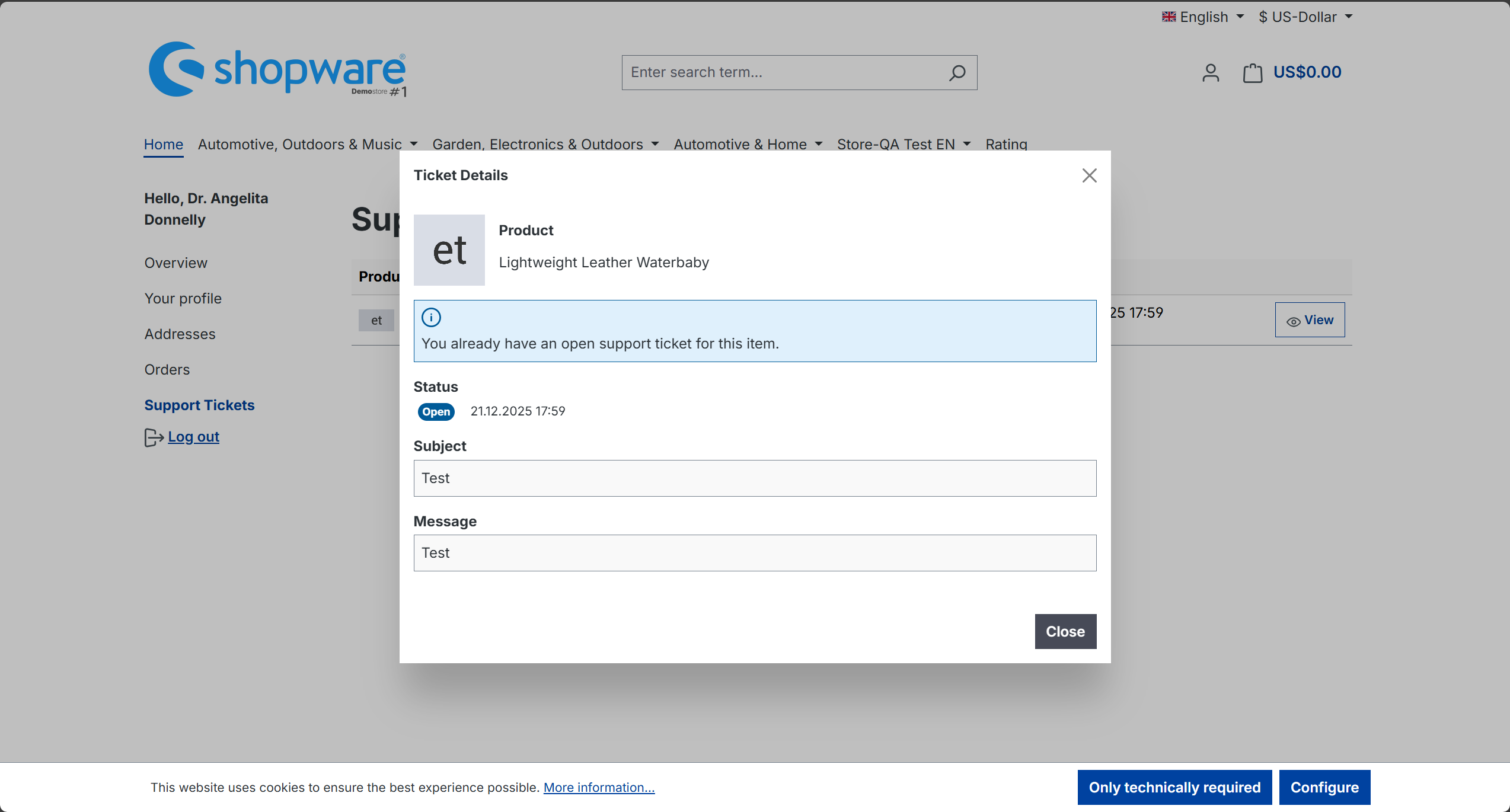Screen dimensions: 1510x812
Task: Click the View button in the ticket row
Action: [1310, 320]
